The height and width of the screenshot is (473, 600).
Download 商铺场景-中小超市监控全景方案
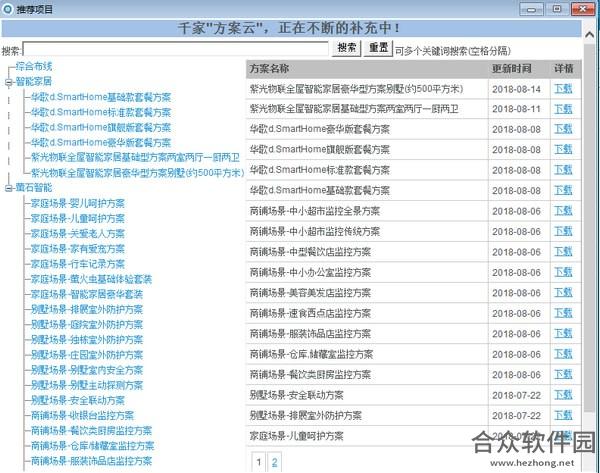563,211
